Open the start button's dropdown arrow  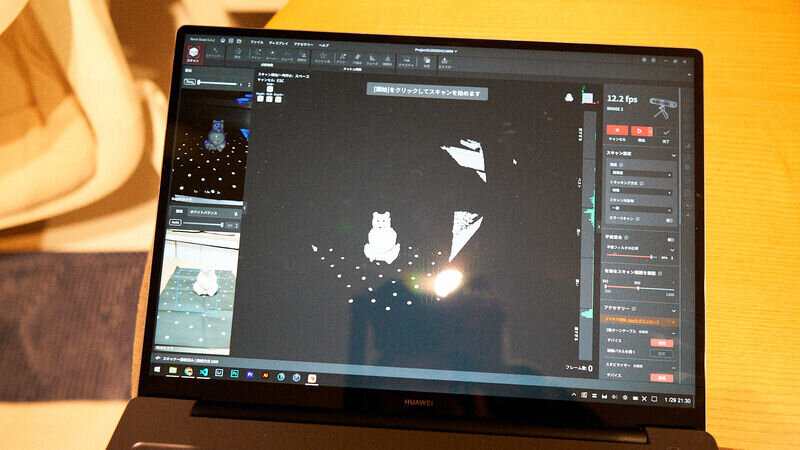[651, 132]
